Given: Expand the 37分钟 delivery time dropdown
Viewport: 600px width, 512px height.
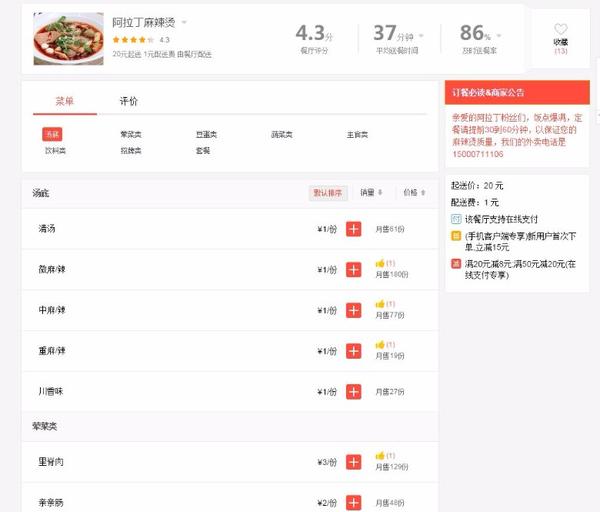Looking at the screenshot, I should coord(421,36).
